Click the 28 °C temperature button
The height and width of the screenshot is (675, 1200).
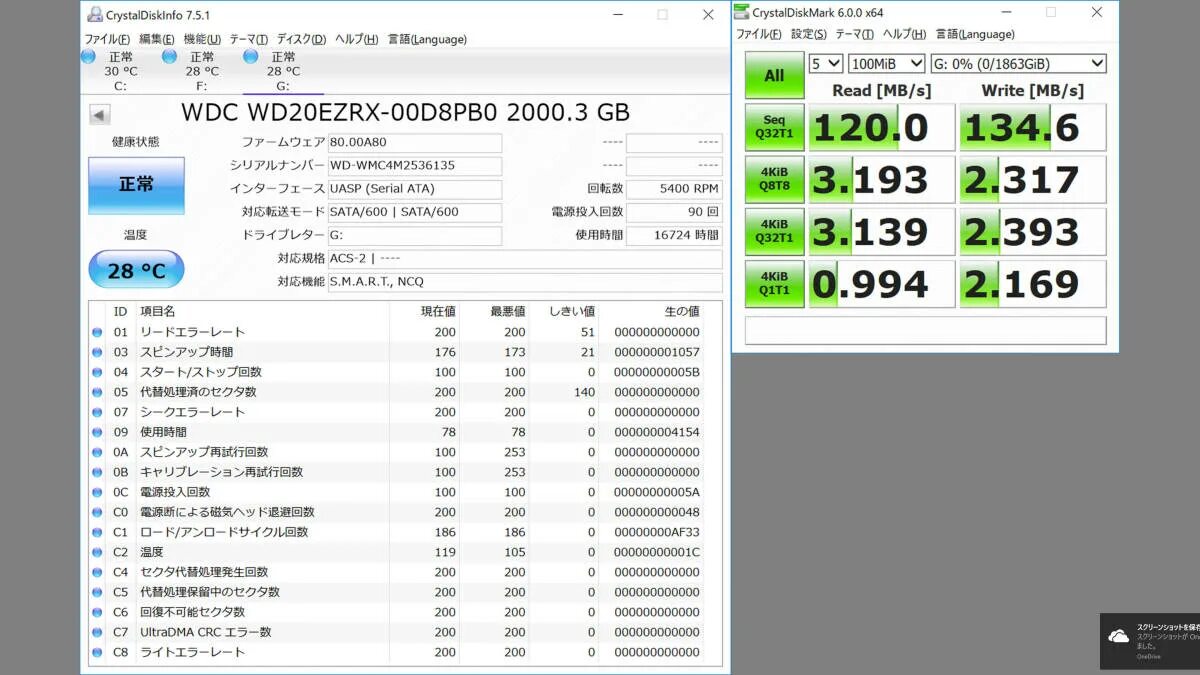pos(136,270)
